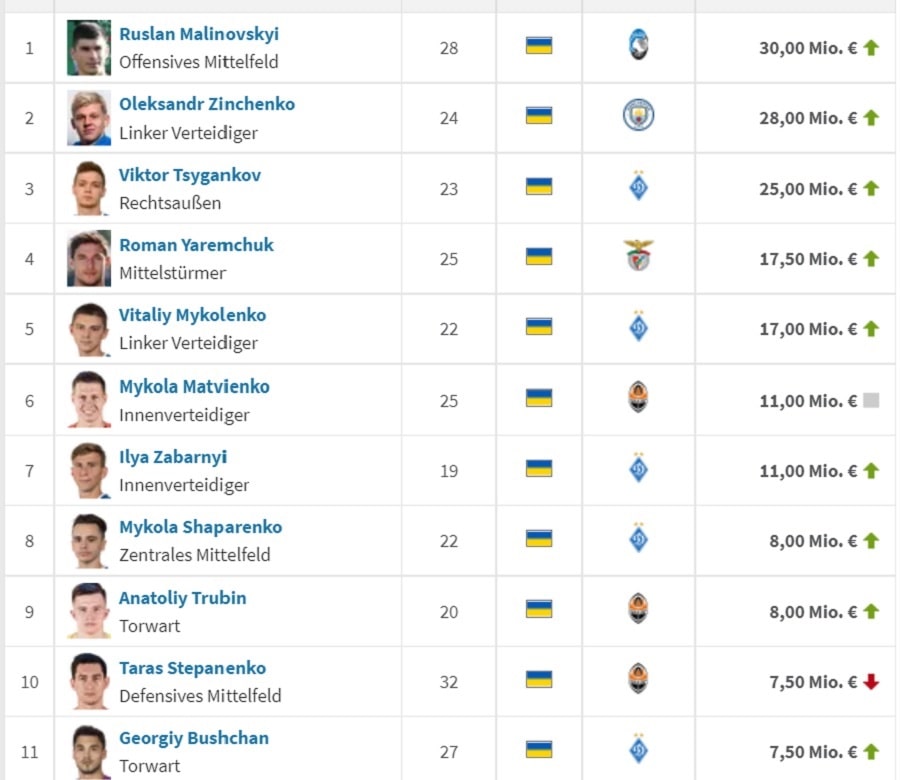Open Ilya Zabarnyi player page
The width and height of the screenshot is (900, 780).
[x=173, y=457]
